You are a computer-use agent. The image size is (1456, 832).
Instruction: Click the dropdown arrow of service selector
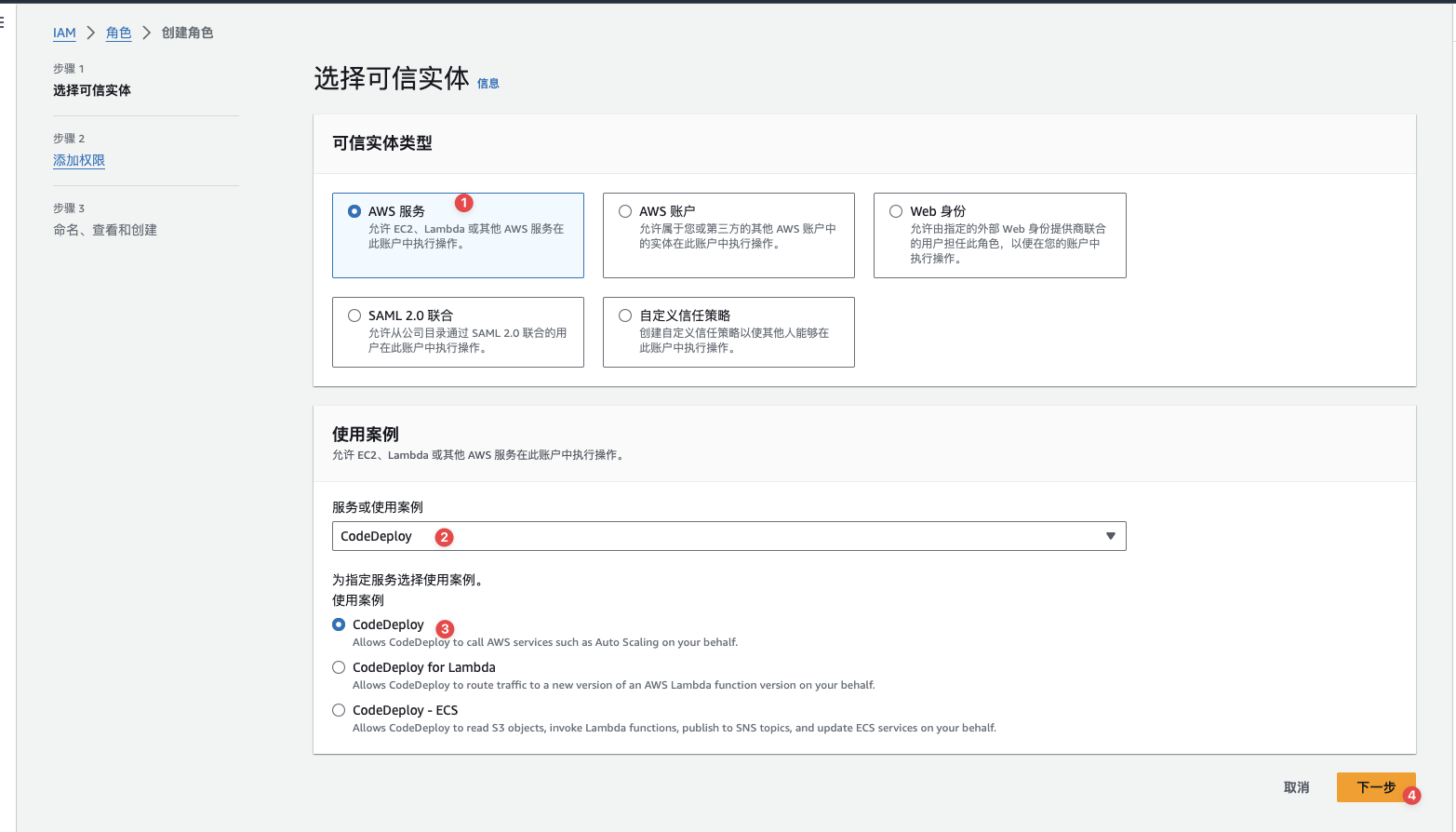tap(1110, 536)
